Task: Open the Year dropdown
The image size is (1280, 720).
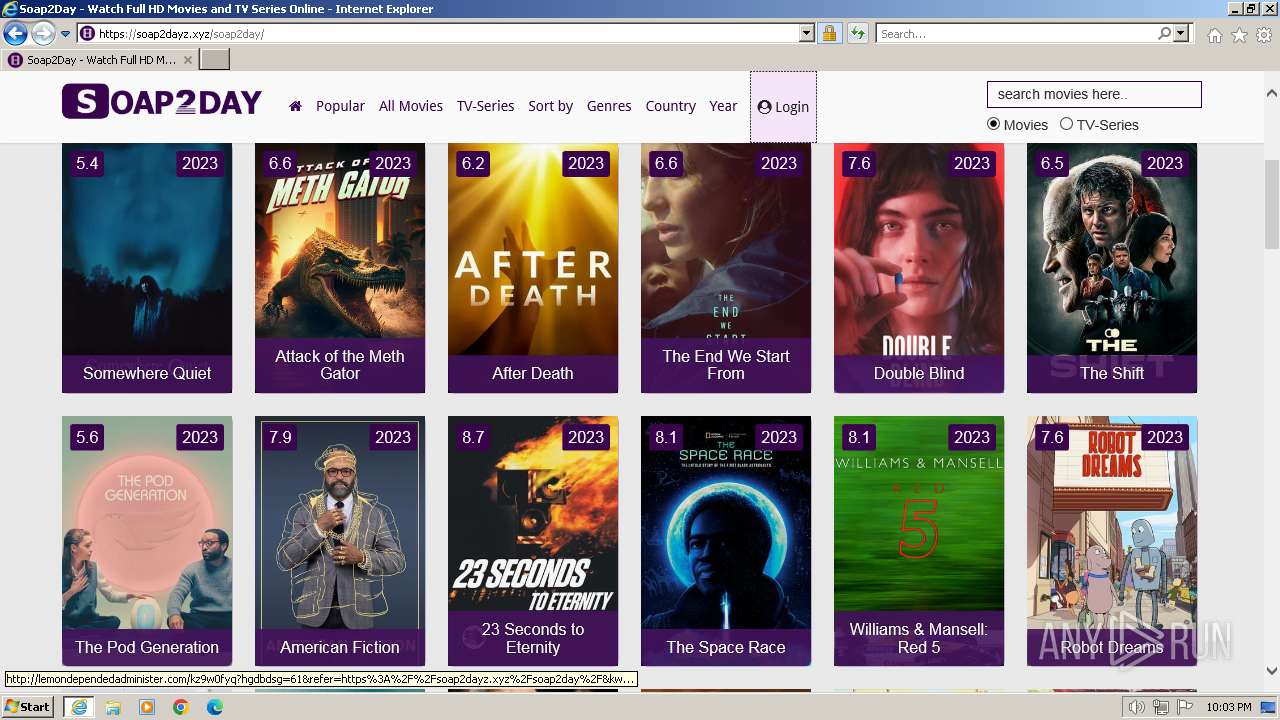Action: (723, 106)
